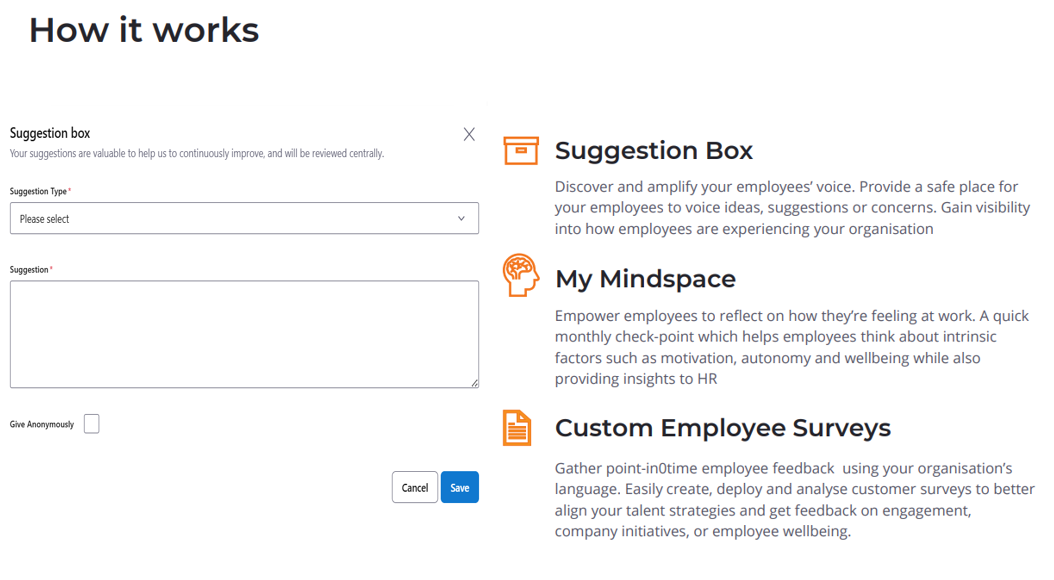Click the Suggestion box dialog title
Viewport: 1054px width, 580px height.
(50, 133)
